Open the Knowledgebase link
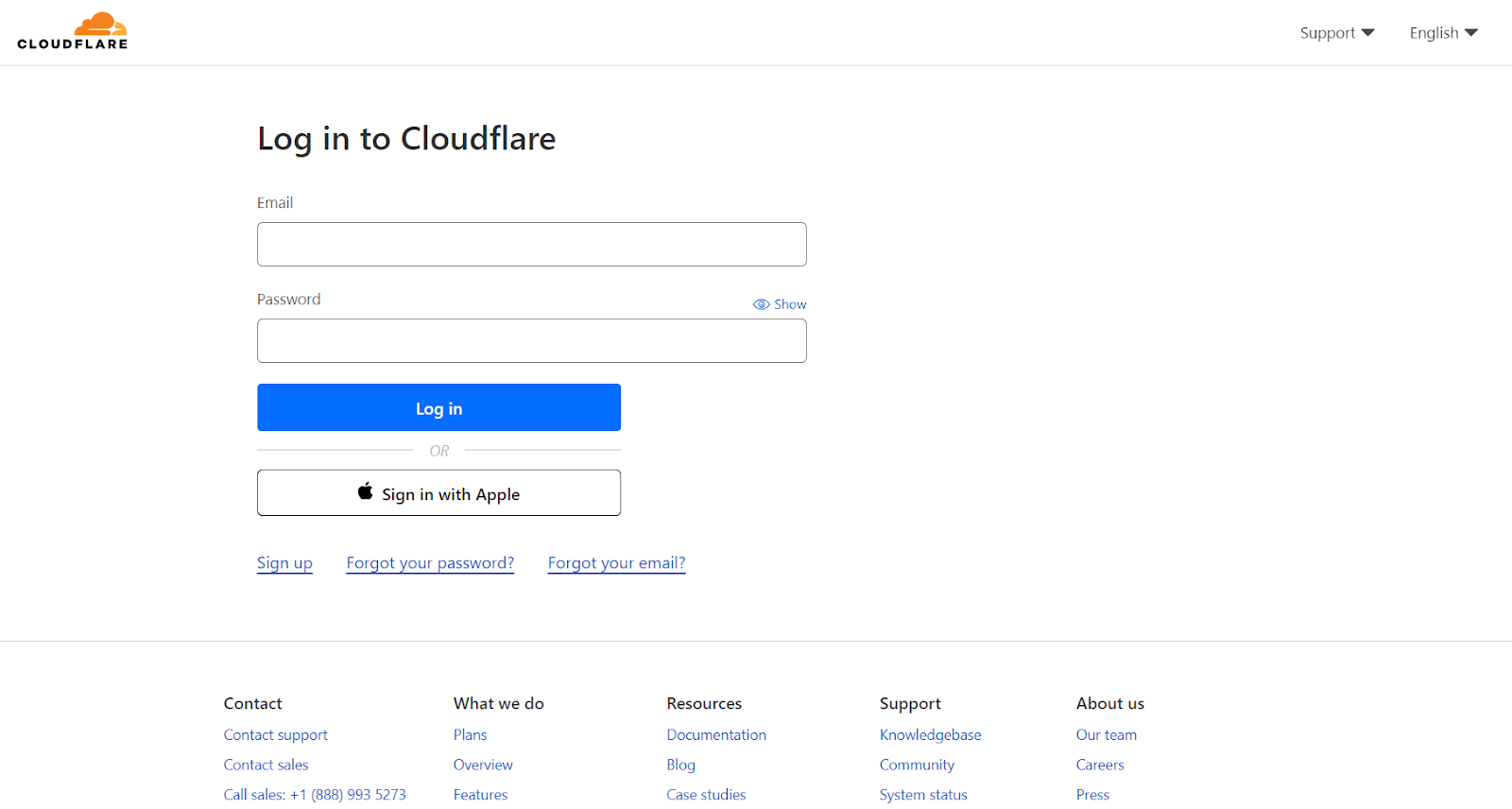The image size is (1512, 809). (x=931, y=735)
